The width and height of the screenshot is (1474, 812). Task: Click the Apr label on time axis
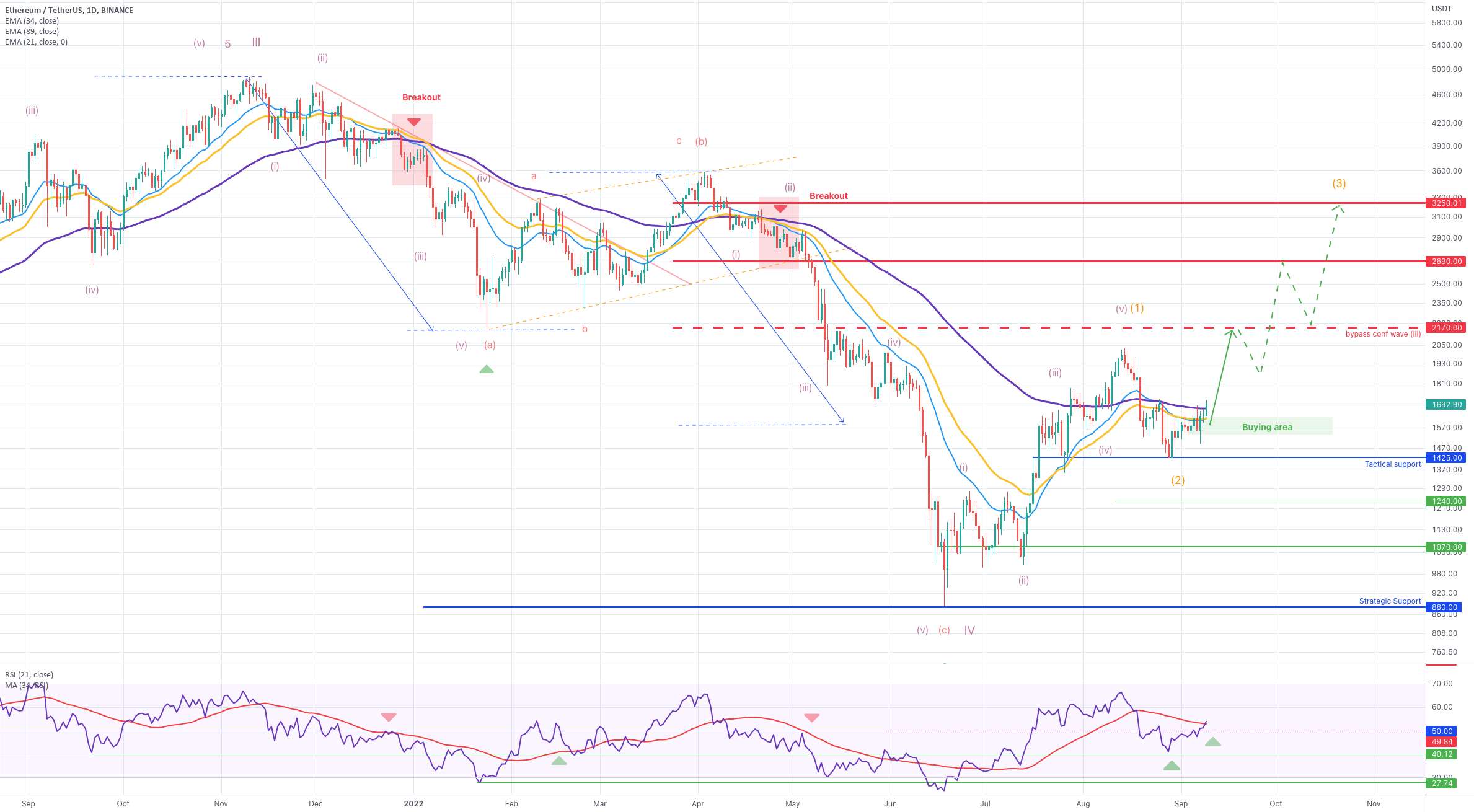[x=698, y=804]
